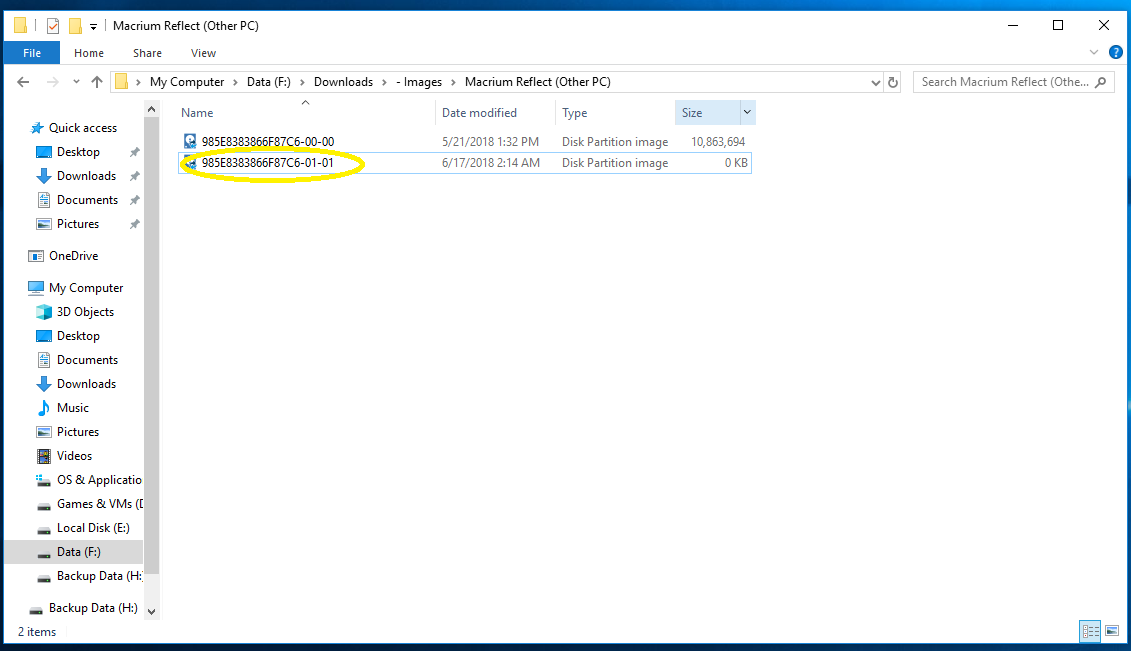Sort by the Date modified column
Screen dimensions: 1131x651
(495, 112)
